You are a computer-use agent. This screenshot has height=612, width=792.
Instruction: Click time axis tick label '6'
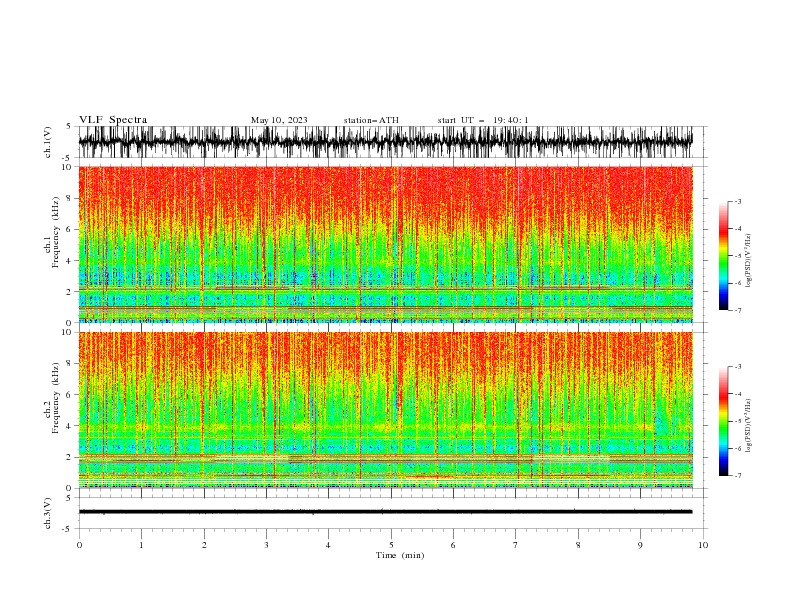point(453,545)
